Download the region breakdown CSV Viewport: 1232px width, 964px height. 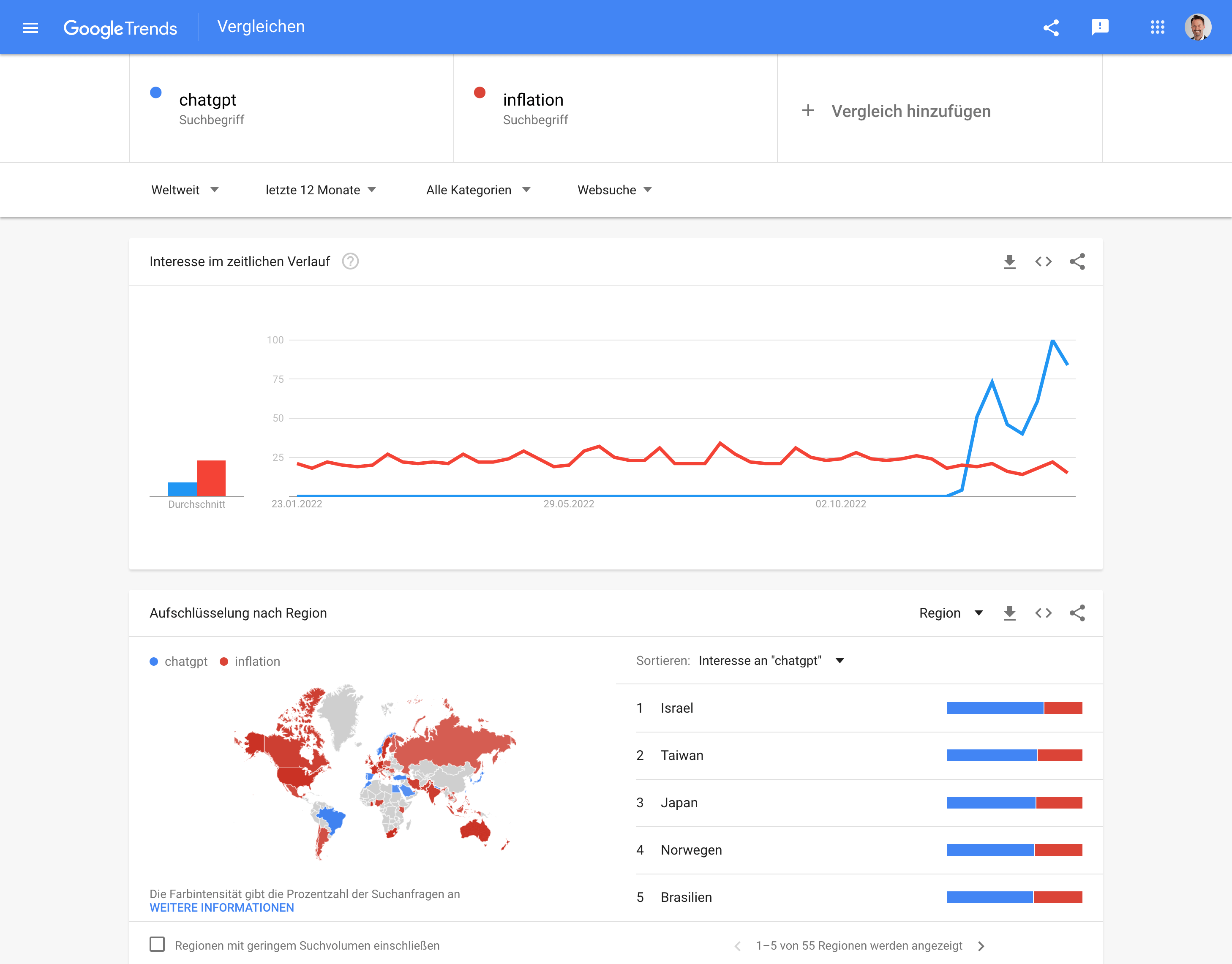pyautogui.click(x=1010, y=613)
